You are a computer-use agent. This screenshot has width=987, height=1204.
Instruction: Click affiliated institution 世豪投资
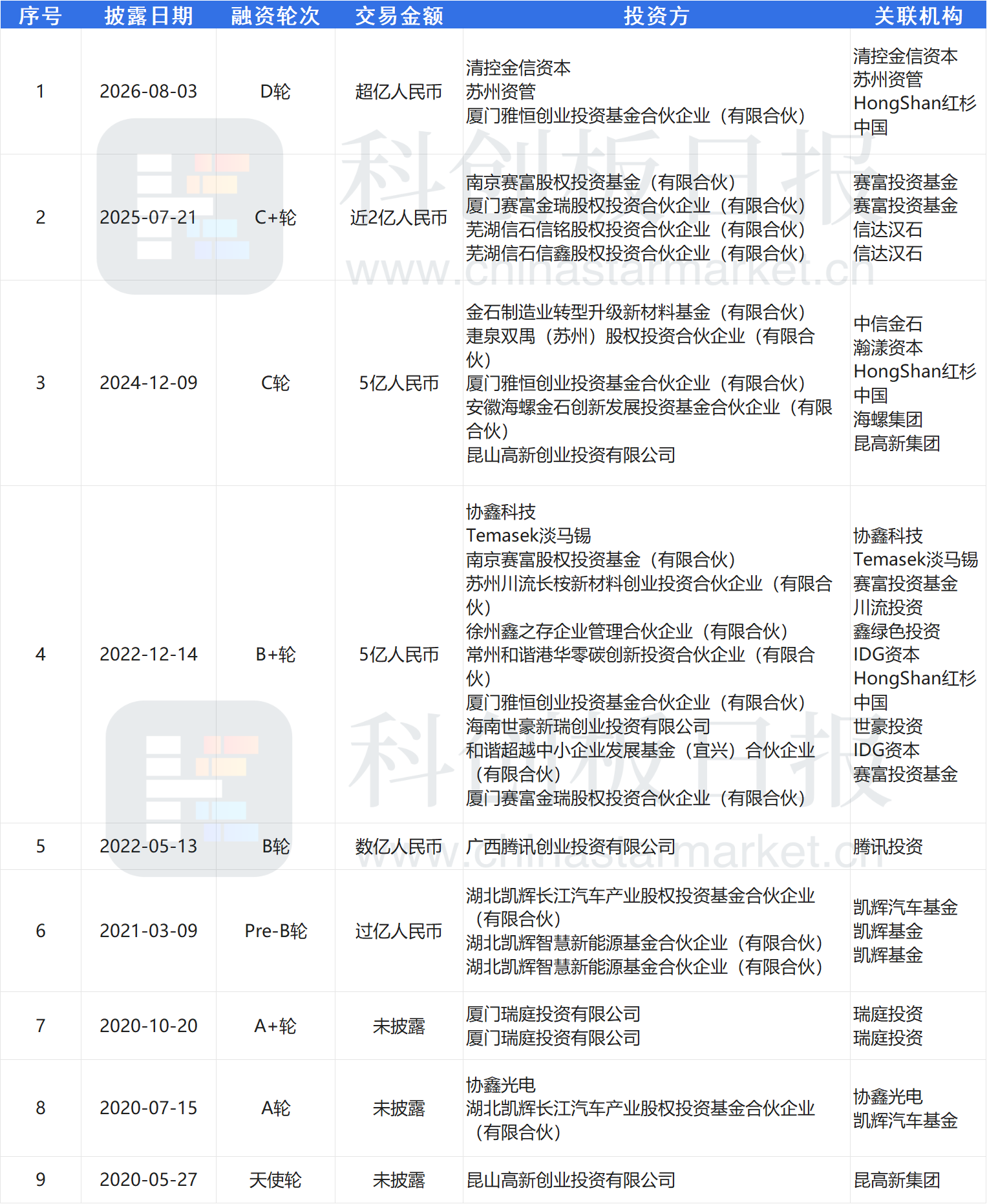pos(888,726)
